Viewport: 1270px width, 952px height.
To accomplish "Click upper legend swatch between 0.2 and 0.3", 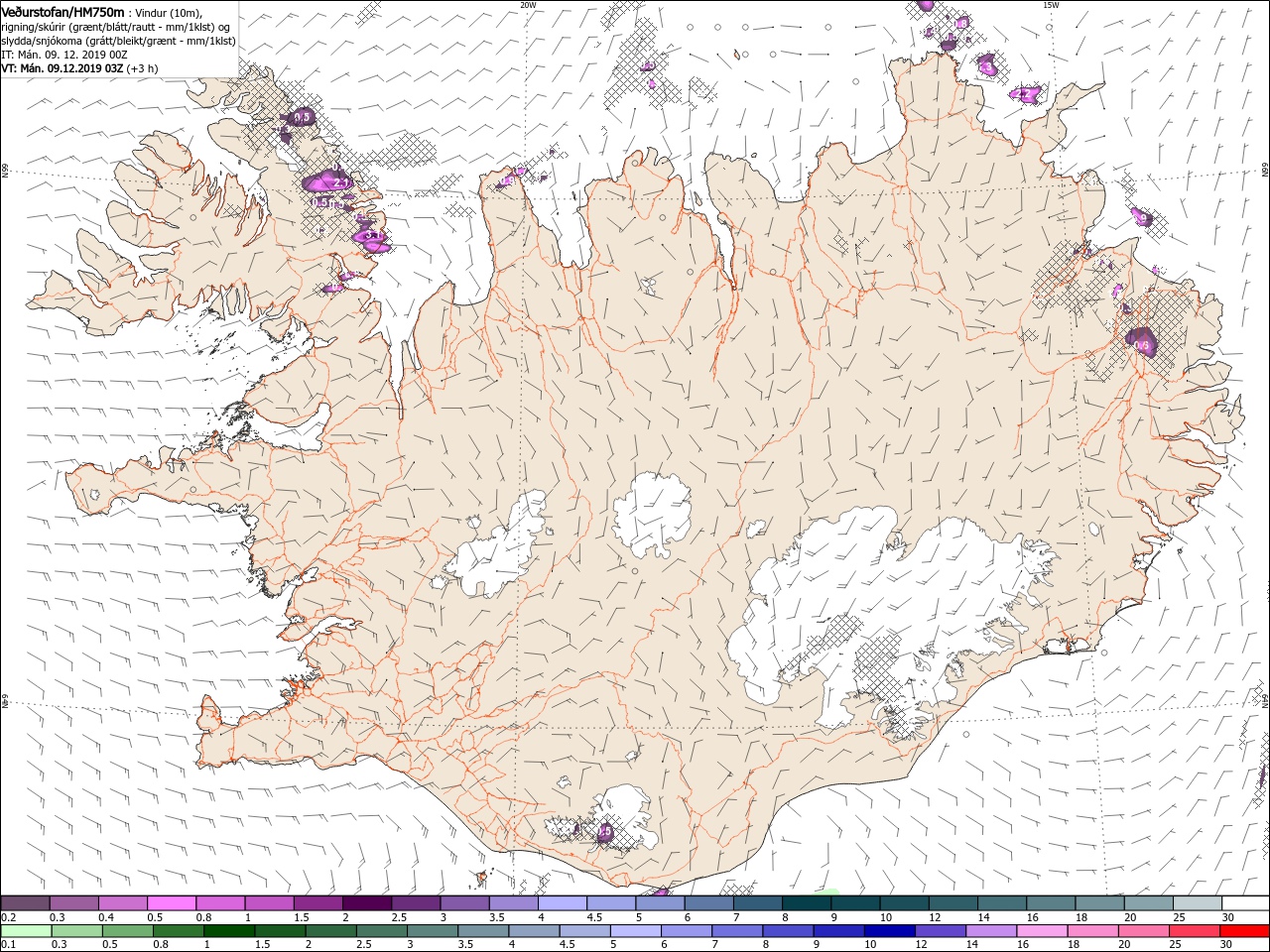I will coord(25,903).
